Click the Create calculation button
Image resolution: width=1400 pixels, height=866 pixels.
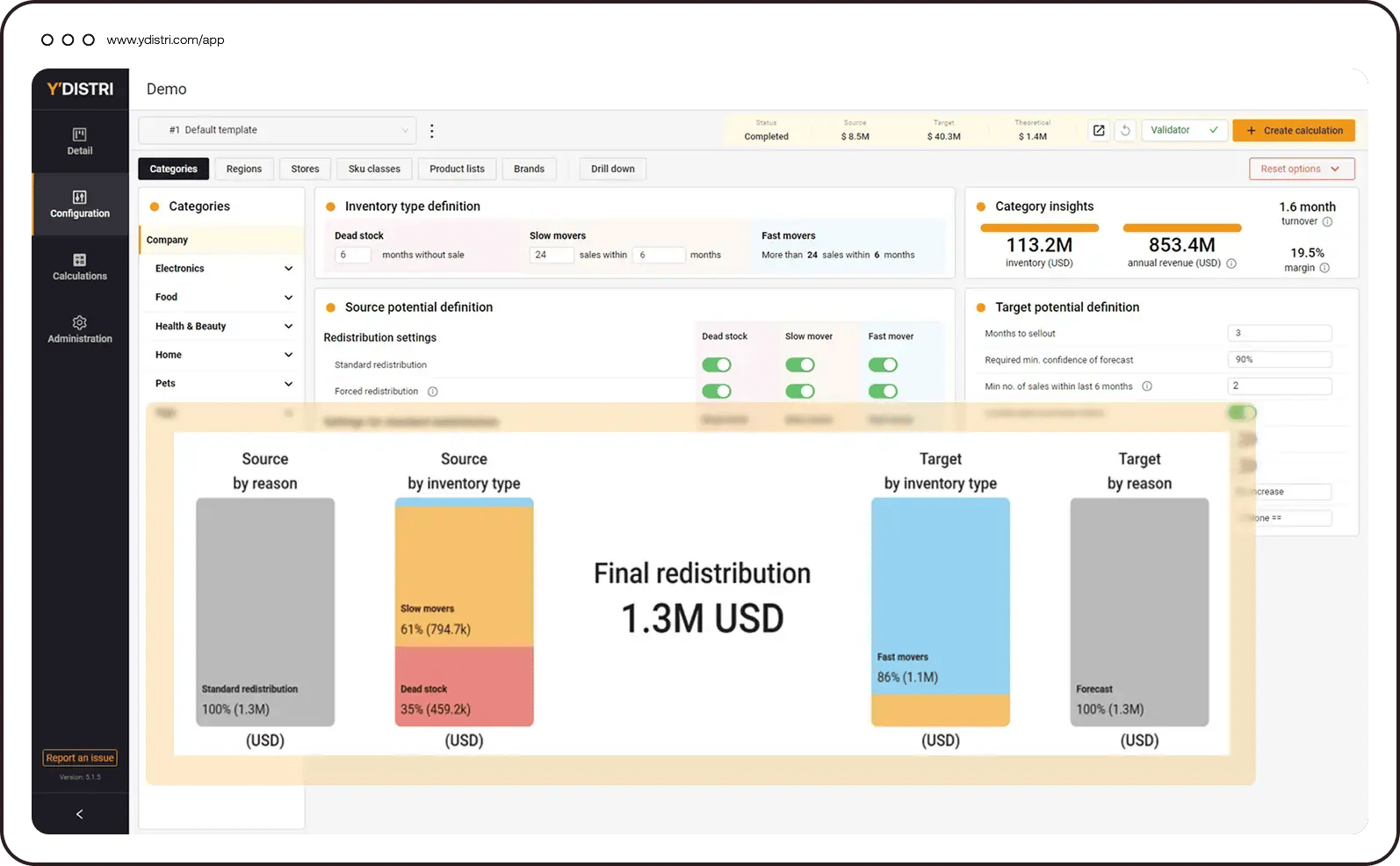1294,130
